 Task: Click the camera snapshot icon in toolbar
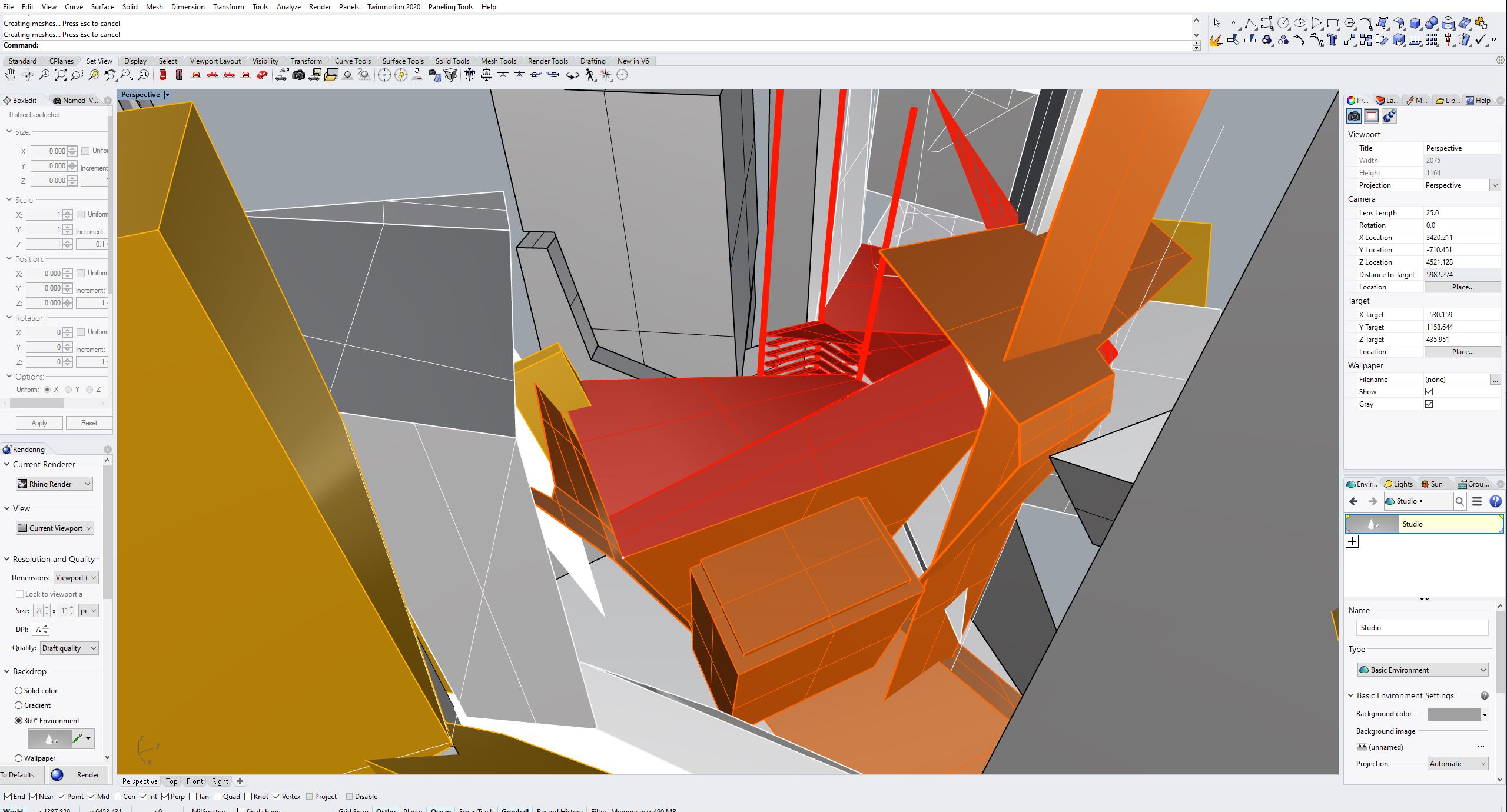point(298,75)
